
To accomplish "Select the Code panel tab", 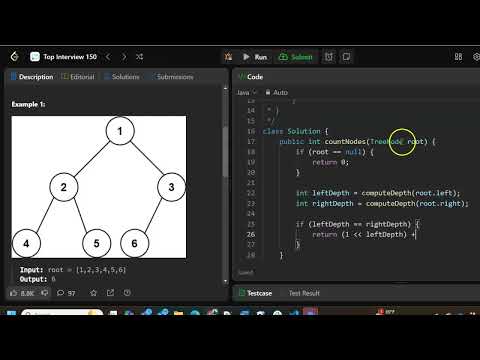I will tap(252, 77).
